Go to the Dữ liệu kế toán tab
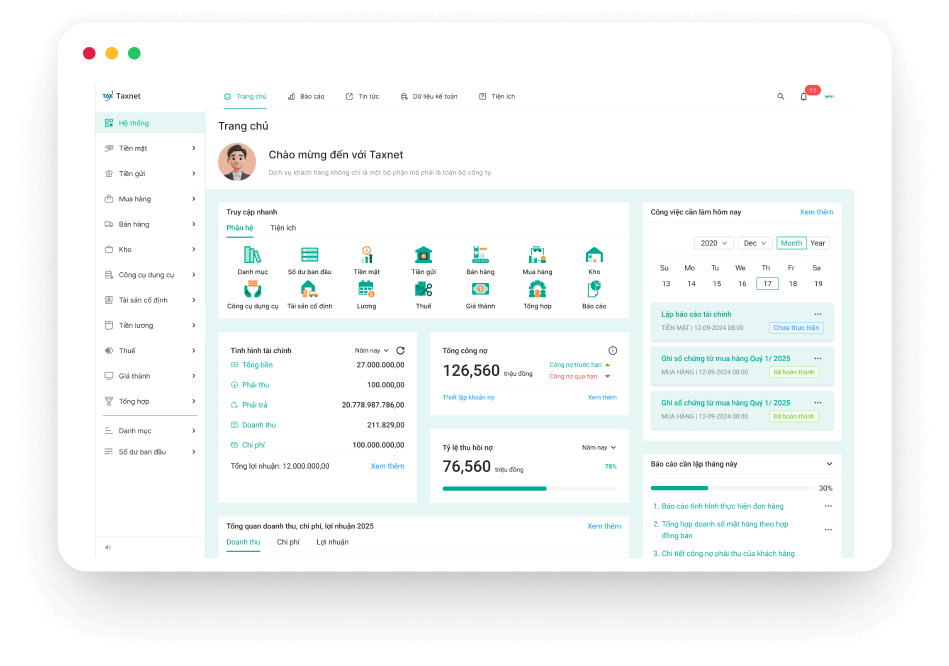The width and height of the screenshot is (949, 666). tap(429, 97)
